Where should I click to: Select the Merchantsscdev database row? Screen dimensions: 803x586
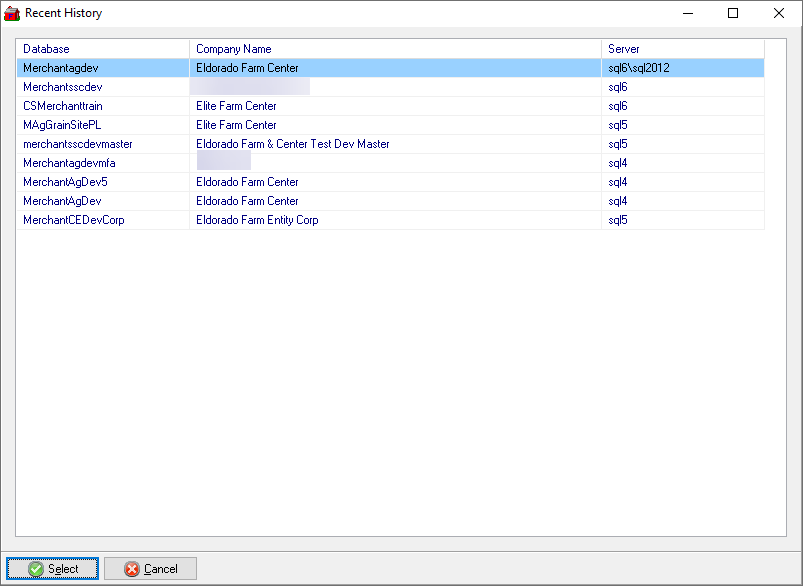[62, 87]
